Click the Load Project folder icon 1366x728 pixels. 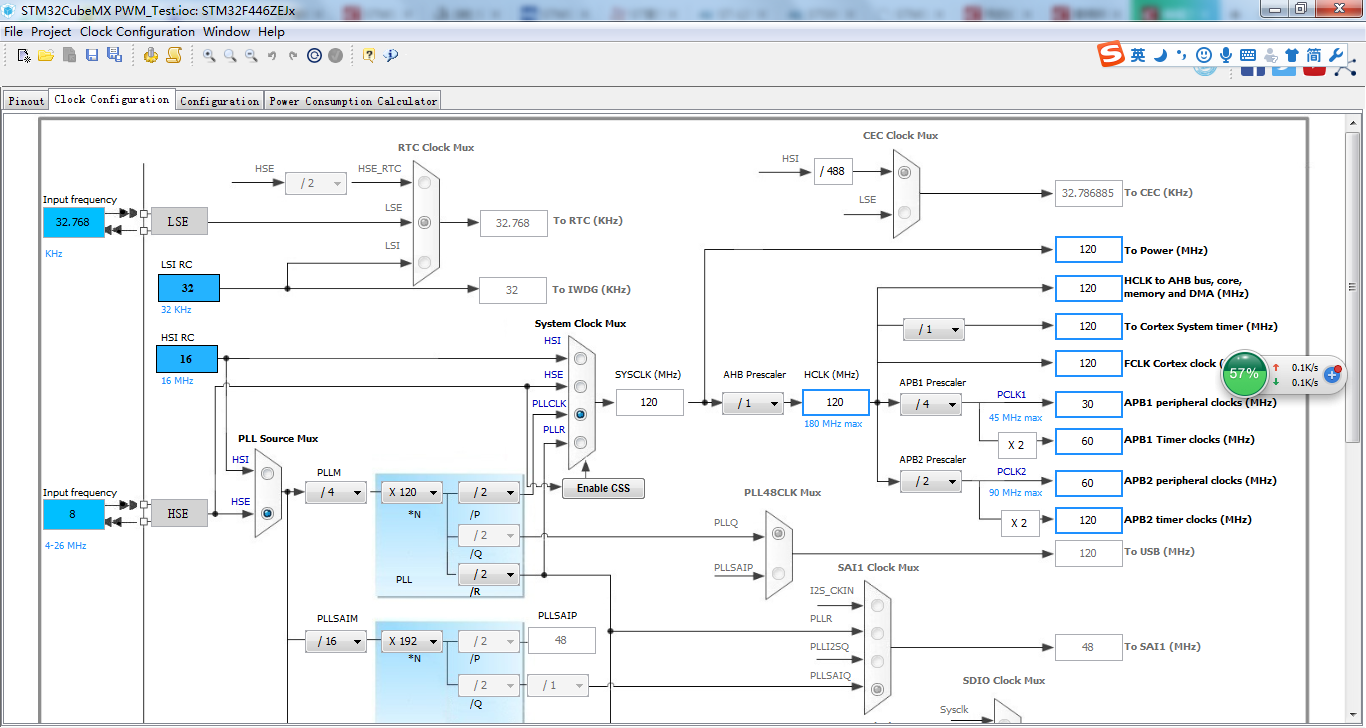tap(46, 55)
